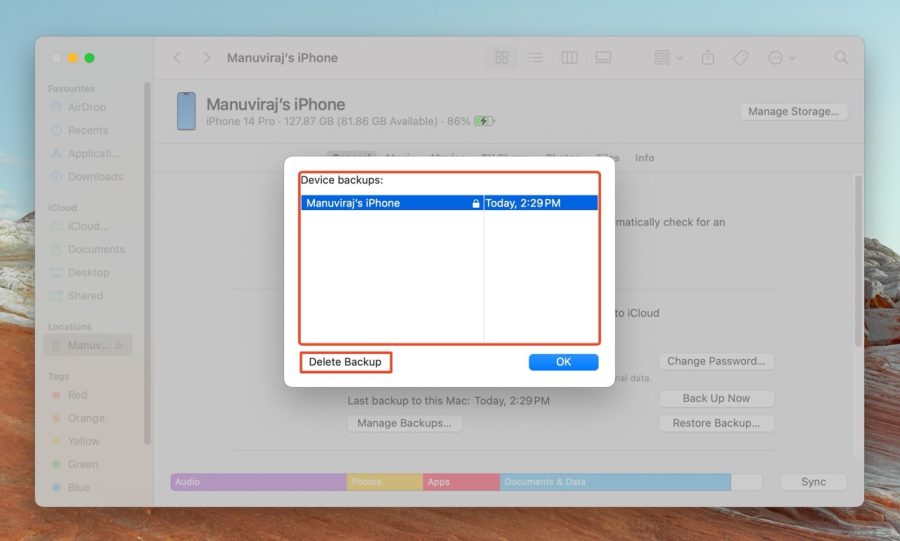Select the Orange tag in sidebar
900x541 pixels.
pos(78,418)
